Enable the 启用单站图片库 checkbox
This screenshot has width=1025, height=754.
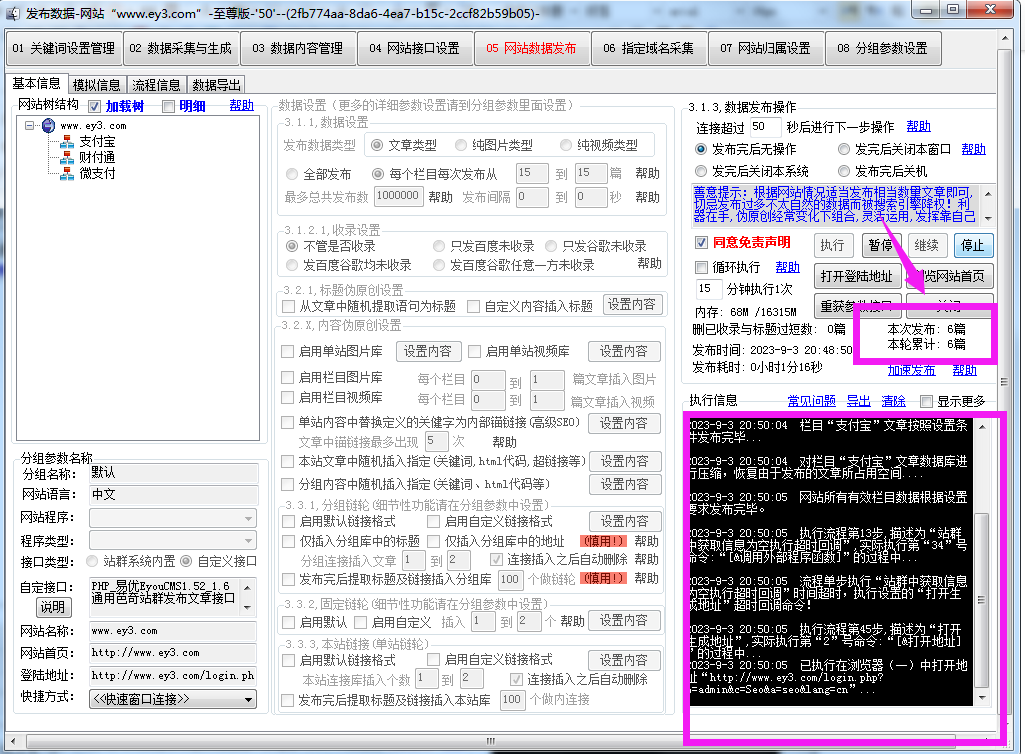coord(287,352)
